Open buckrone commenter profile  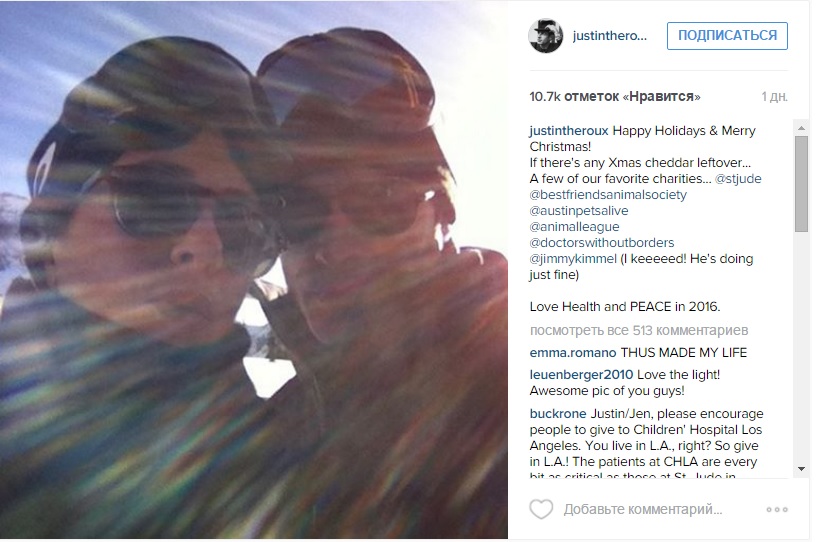click(x=558, y=414)
